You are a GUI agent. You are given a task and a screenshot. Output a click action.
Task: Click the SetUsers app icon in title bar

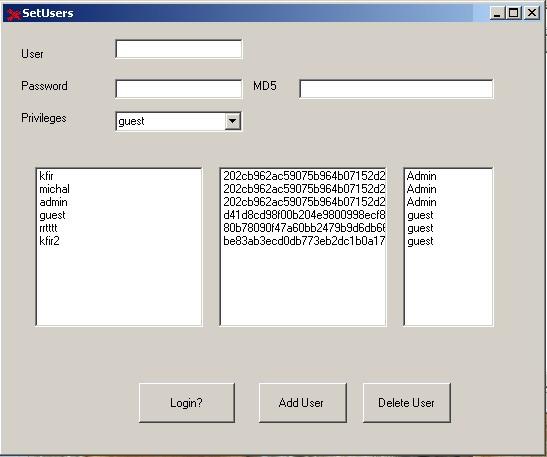coord(13,14)
